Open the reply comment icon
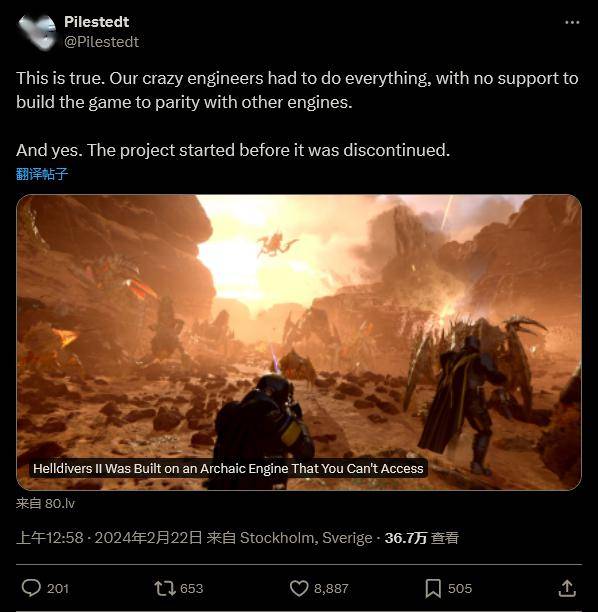This screenshot has width=598, height=612. tap(31, 588)
